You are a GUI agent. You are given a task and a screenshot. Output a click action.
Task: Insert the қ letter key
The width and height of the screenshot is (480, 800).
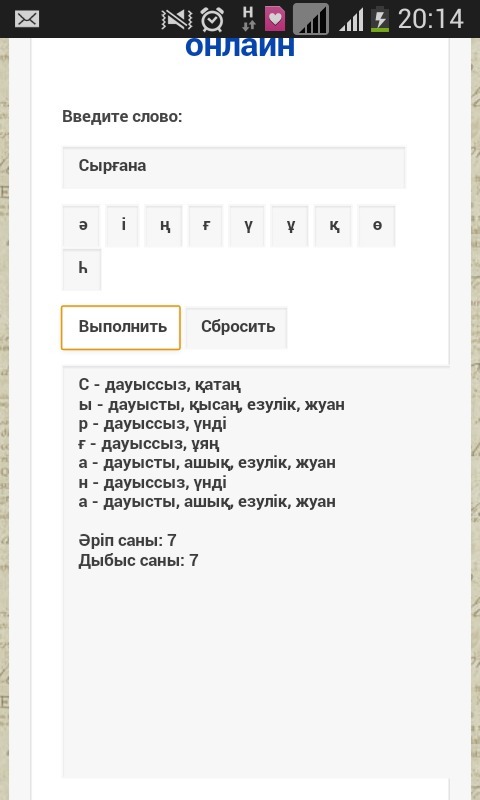[x=333, y=226]
